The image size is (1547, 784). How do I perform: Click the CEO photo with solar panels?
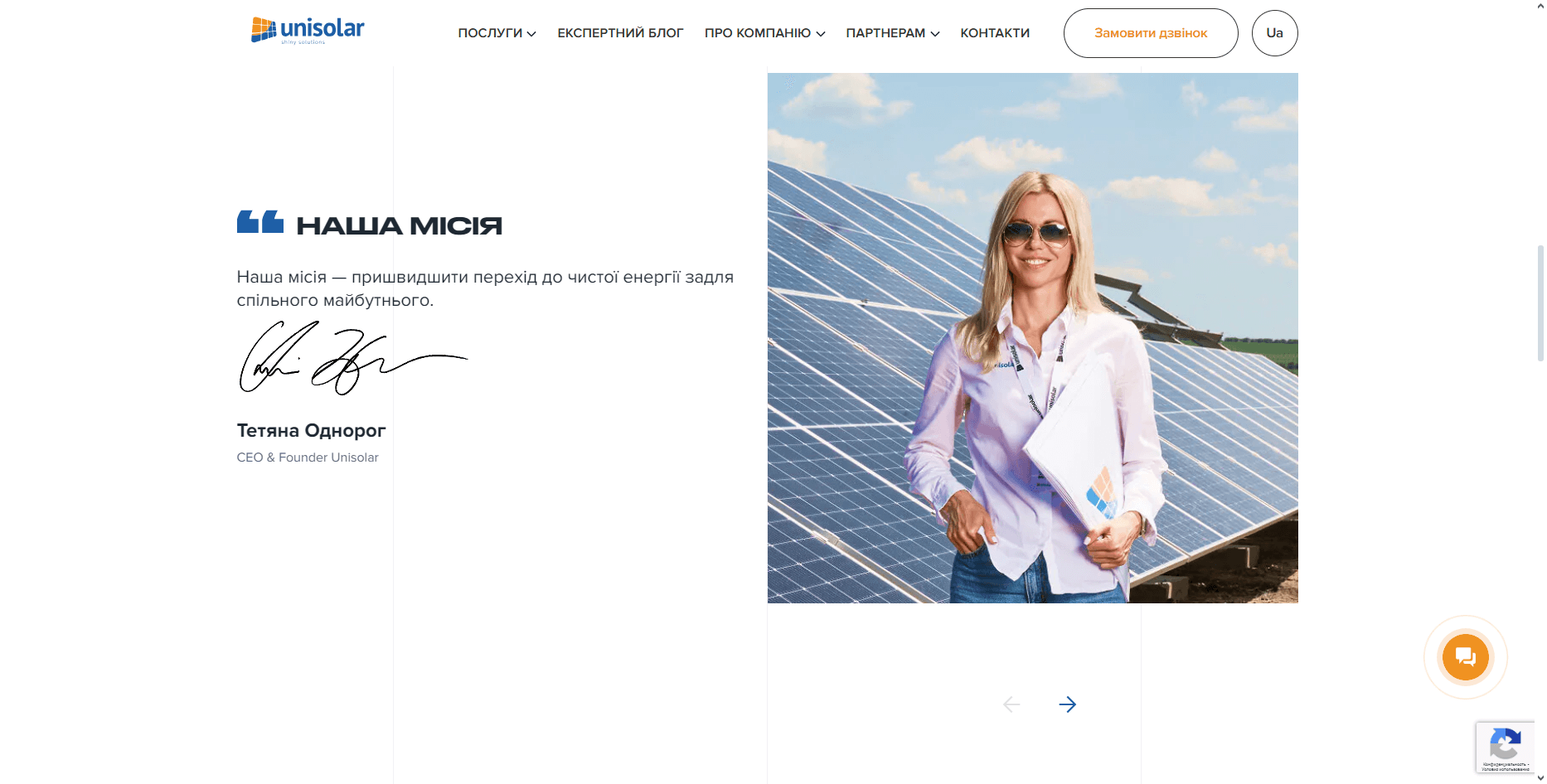tap(1033, 338)
